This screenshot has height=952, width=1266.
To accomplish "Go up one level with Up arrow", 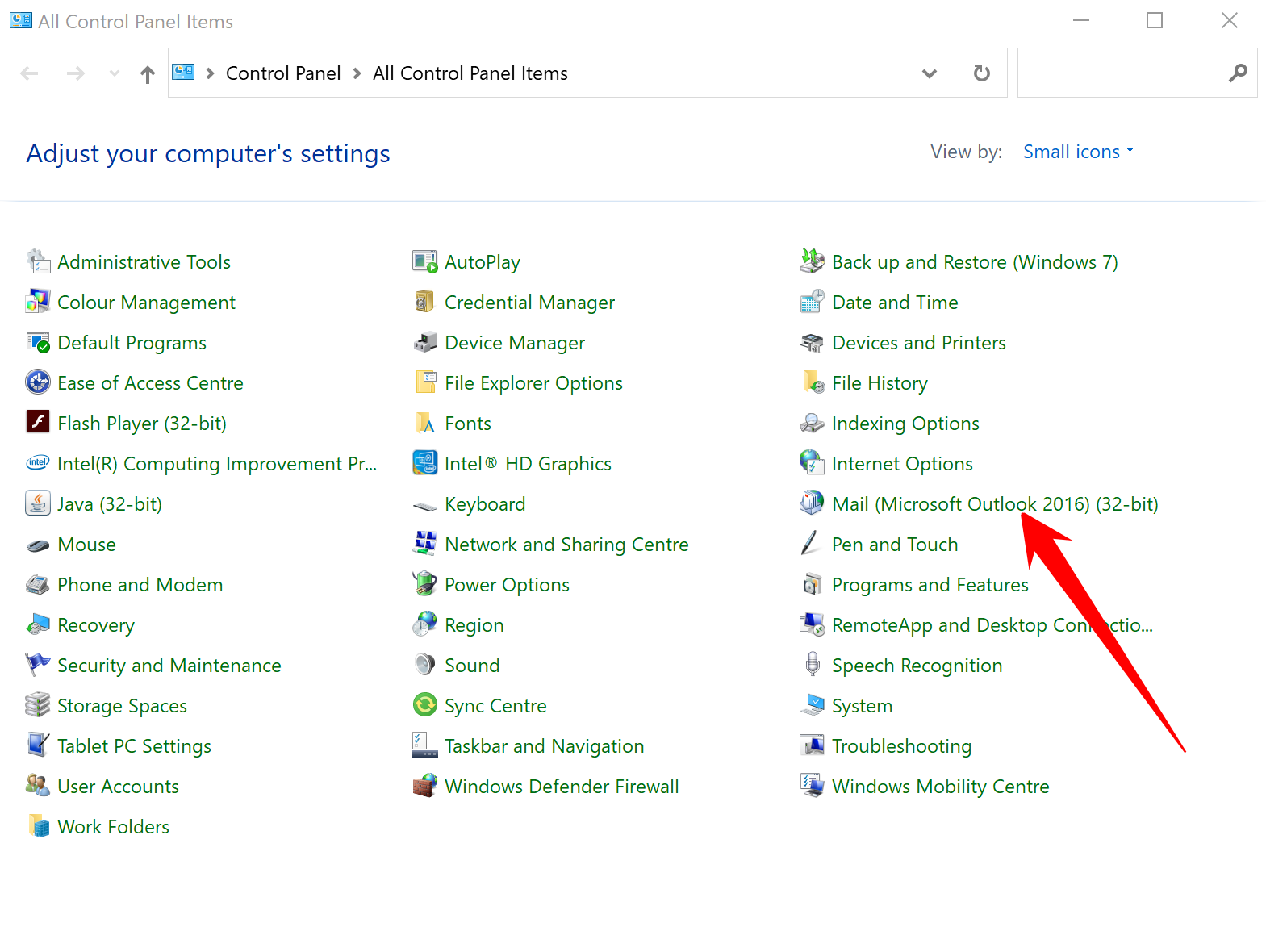I will (147, 74).
